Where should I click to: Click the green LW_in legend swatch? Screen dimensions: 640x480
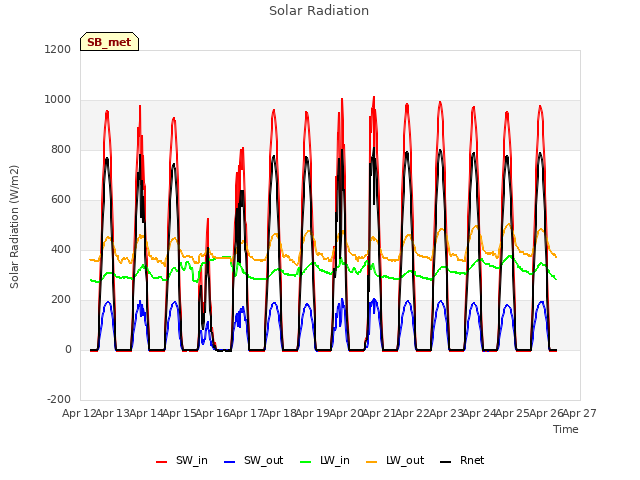306,462
